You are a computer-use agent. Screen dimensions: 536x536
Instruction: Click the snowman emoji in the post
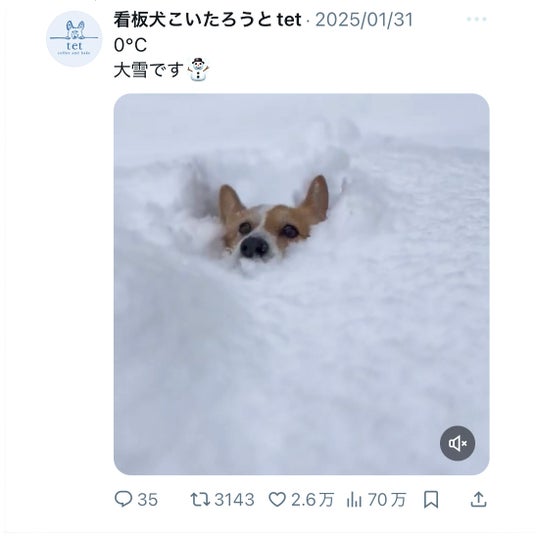point(199,69)
